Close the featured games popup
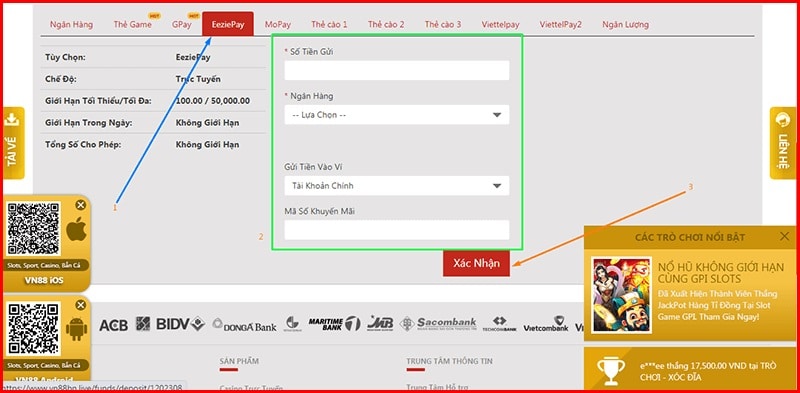This screenshot has width=800, height=393. [785, 236]
